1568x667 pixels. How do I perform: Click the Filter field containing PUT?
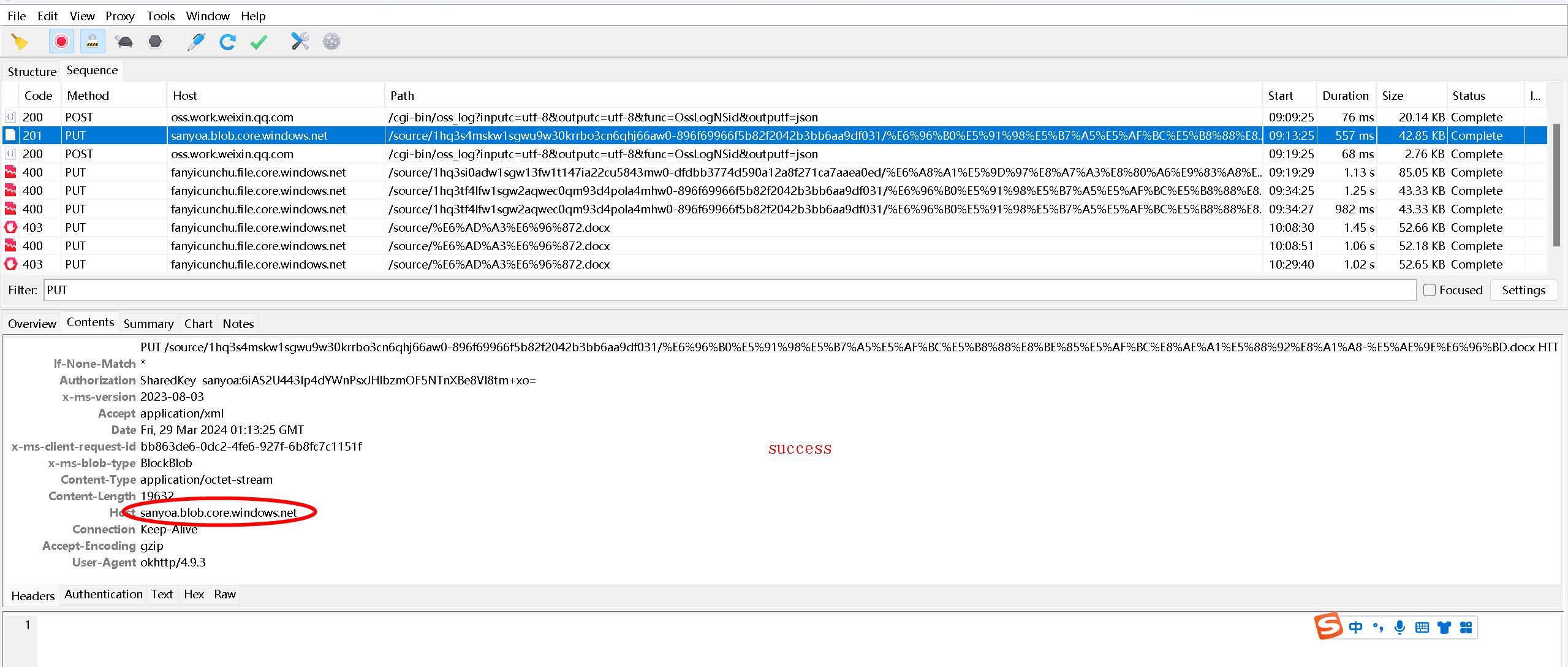(x=730, y=290)
